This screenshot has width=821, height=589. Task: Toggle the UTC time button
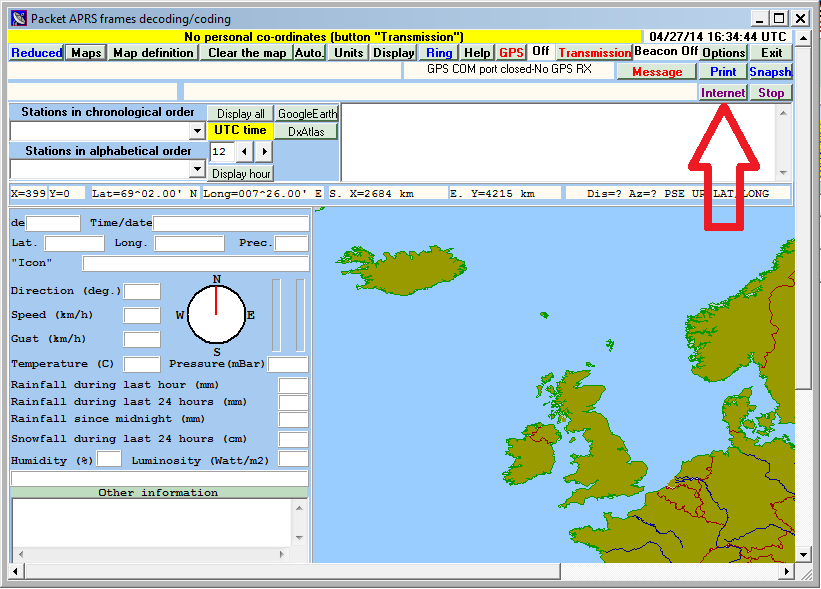[240, 130]
